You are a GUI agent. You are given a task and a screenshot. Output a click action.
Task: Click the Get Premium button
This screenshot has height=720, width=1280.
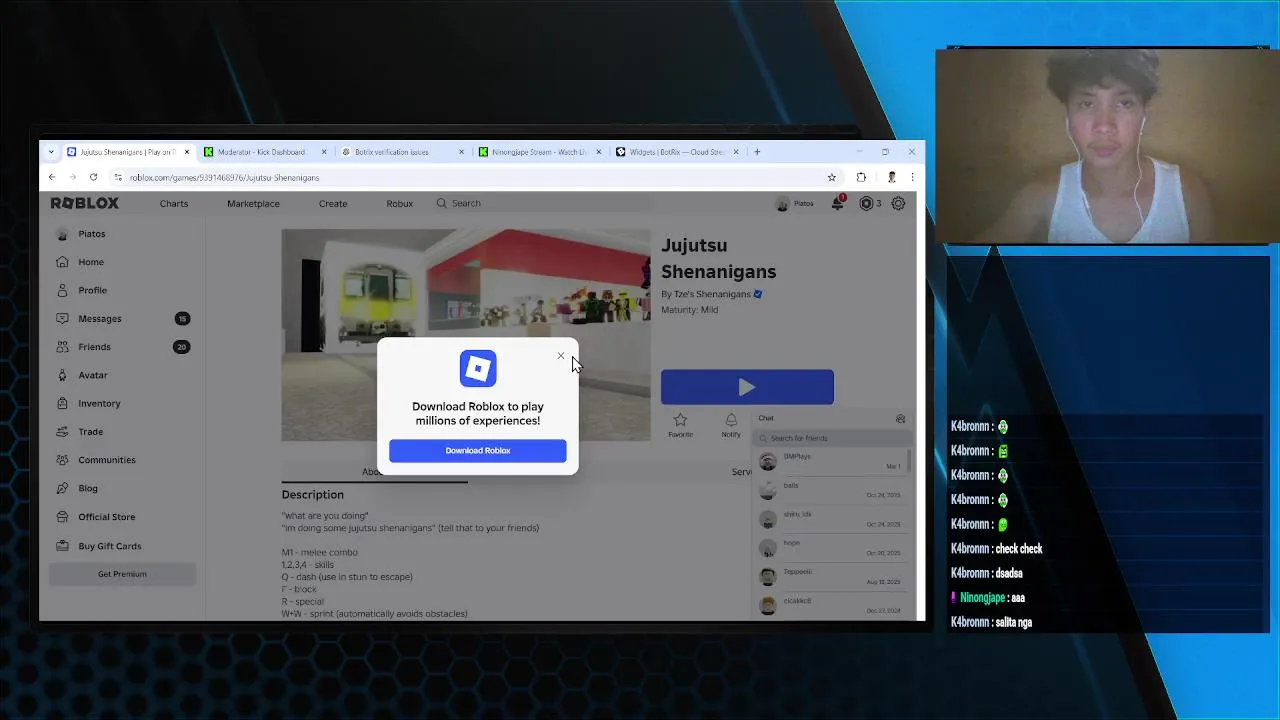point(122,574)
